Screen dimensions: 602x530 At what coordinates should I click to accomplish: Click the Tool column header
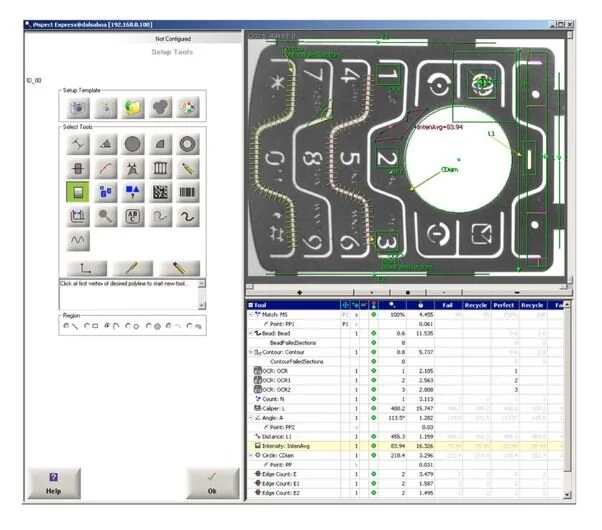(x=293, y=305)
